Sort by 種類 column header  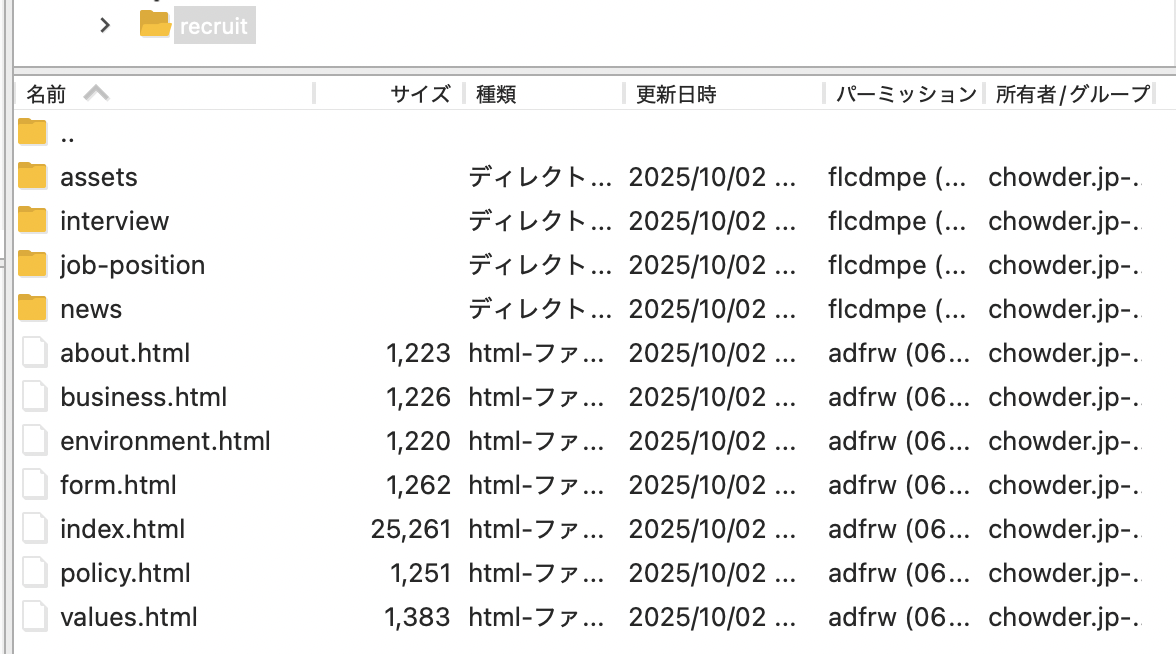coord(496,94)
